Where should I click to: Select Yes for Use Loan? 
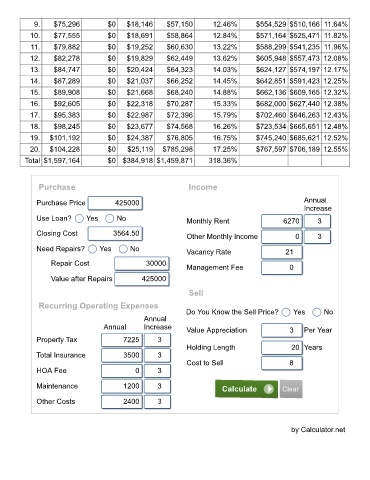(x=79, y=219)
